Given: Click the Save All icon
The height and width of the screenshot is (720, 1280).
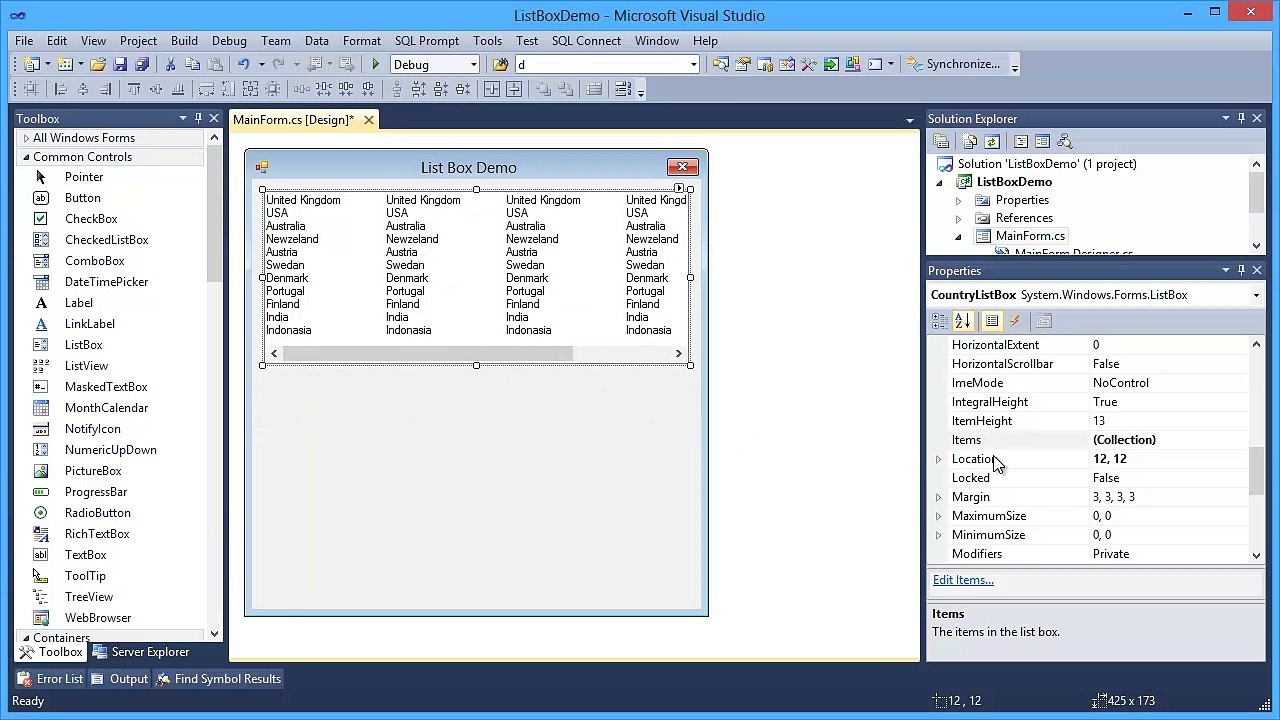Looking at the screenshot, I should coord(142,64).
